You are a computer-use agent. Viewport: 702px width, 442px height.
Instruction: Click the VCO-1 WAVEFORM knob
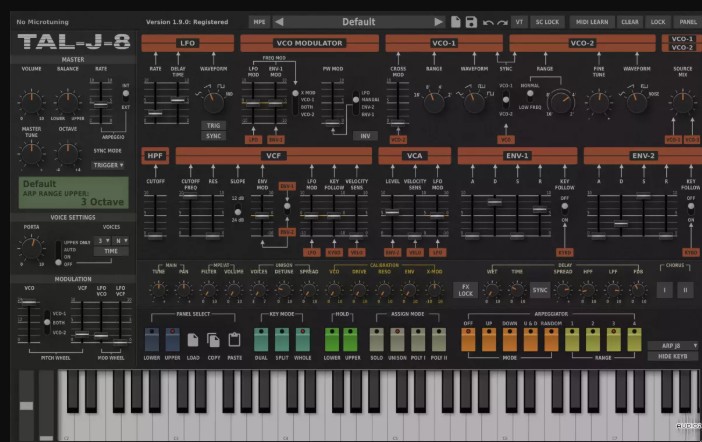(474, 103)
